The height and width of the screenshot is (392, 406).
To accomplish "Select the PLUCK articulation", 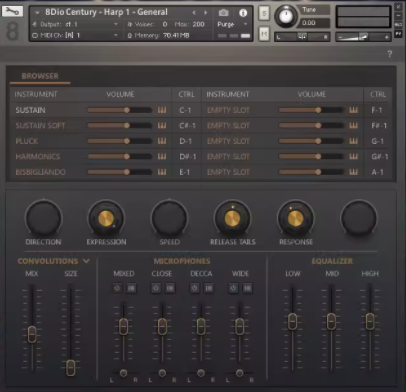I will tap(27, 141).
